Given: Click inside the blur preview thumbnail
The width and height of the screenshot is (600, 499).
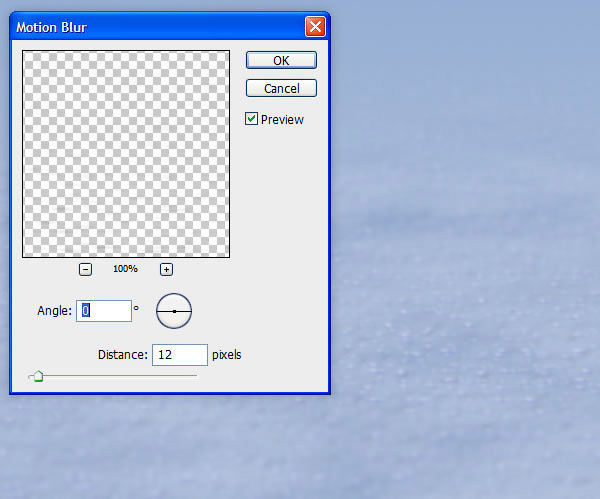Looking at the screenshot, I should pyautogui.click(x=126, y=154).
